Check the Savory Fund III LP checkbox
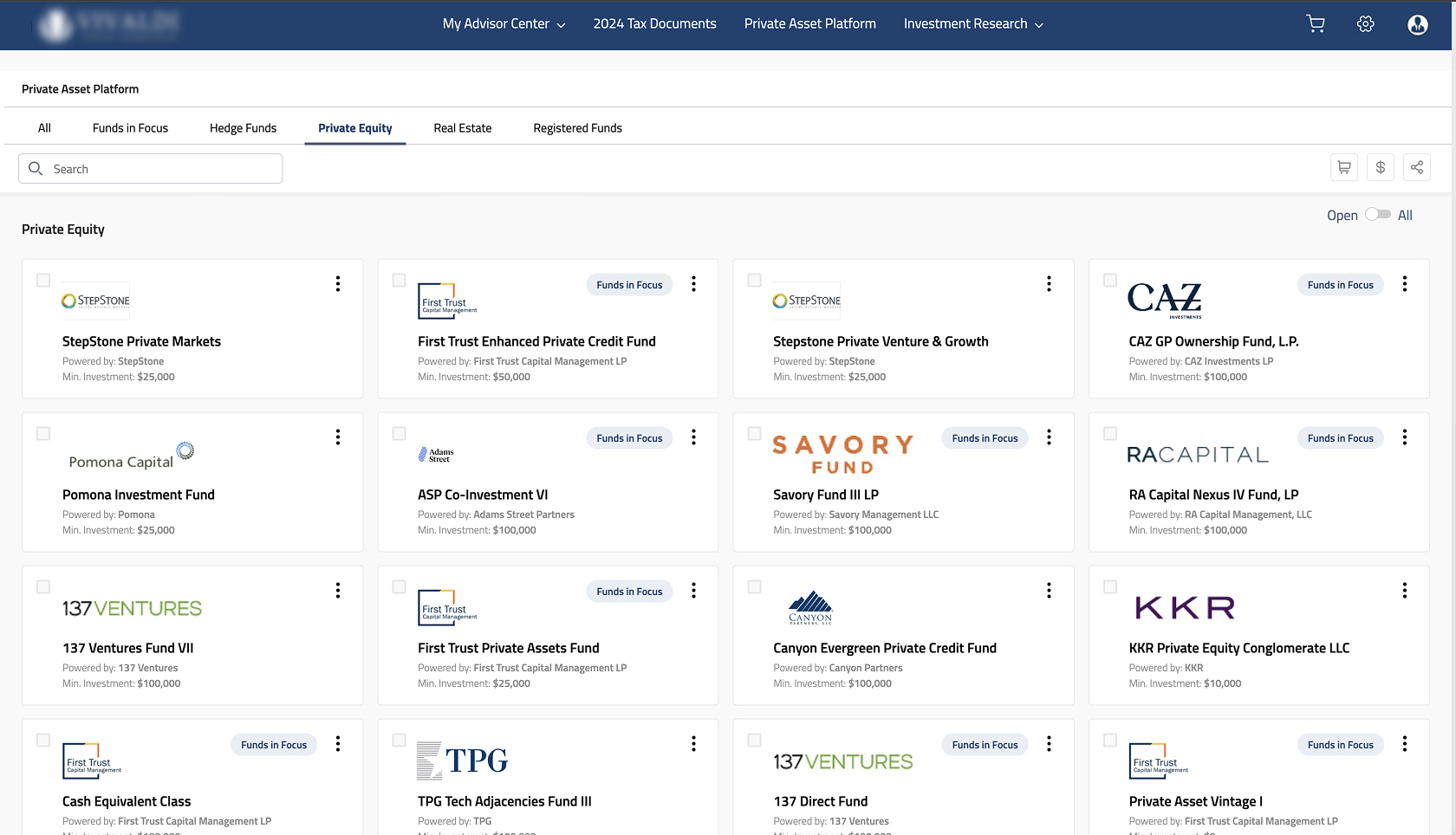 point(754,433)
